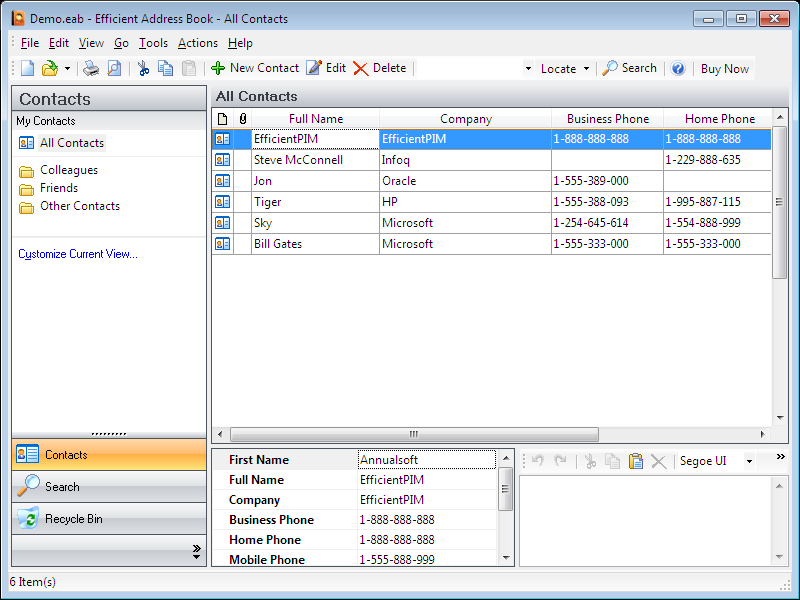The height and width of the screenshot is (600, 800).
Task: Click the contact list horizontal scrollbar thumb
Action: click(414, 435)
